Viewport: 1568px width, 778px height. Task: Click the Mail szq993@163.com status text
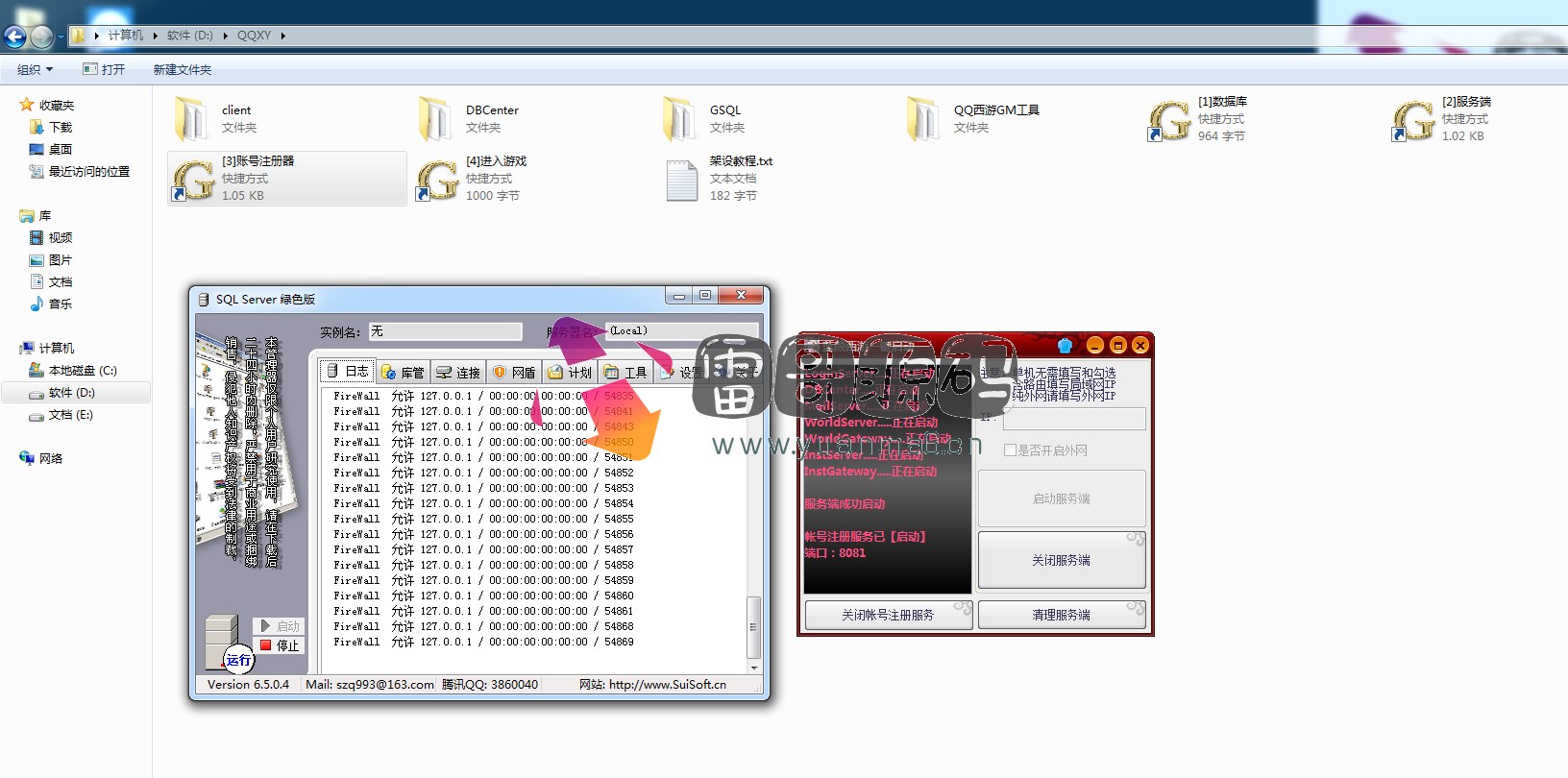[x=370, y=685]
